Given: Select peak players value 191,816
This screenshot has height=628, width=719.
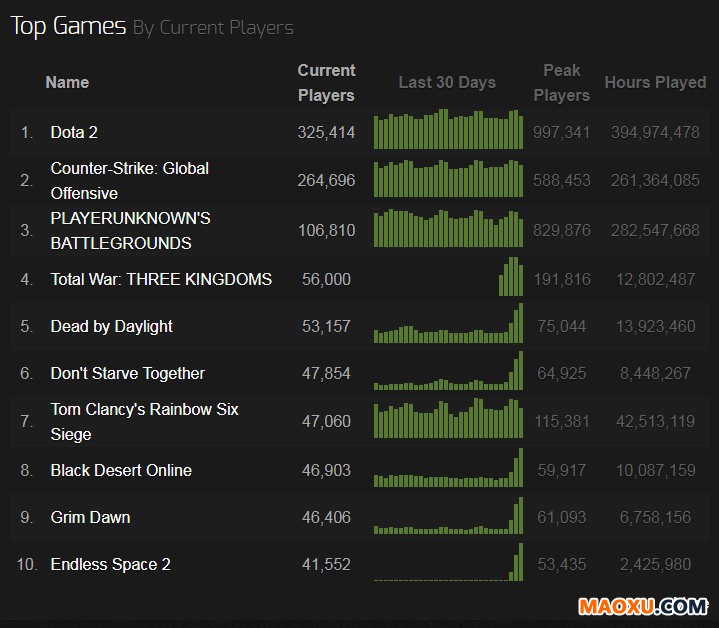Looking at the screenshot, I should point(561,279).
